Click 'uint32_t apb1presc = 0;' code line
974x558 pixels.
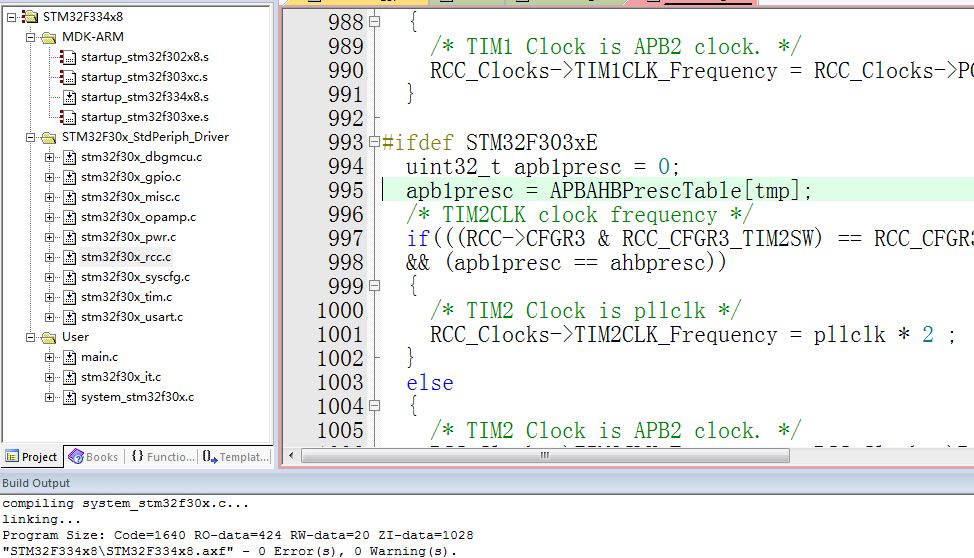point(542,167)
